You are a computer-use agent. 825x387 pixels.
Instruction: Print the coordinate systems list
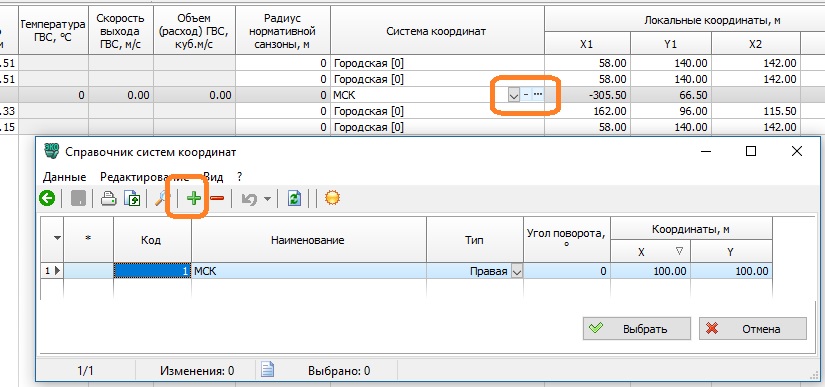(108, 199)
